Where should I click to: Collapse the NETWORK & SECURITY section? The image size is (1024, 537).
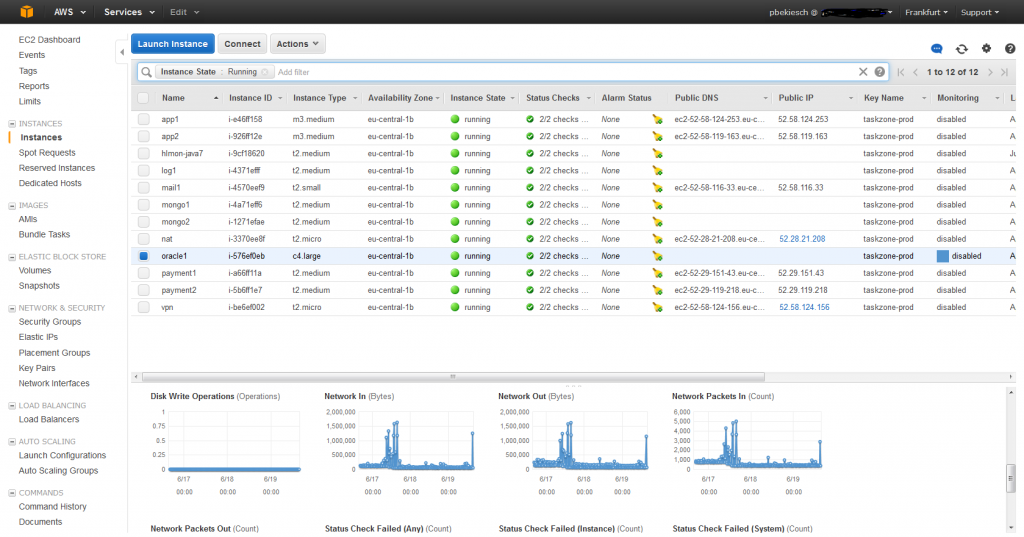tap(12, 308)
